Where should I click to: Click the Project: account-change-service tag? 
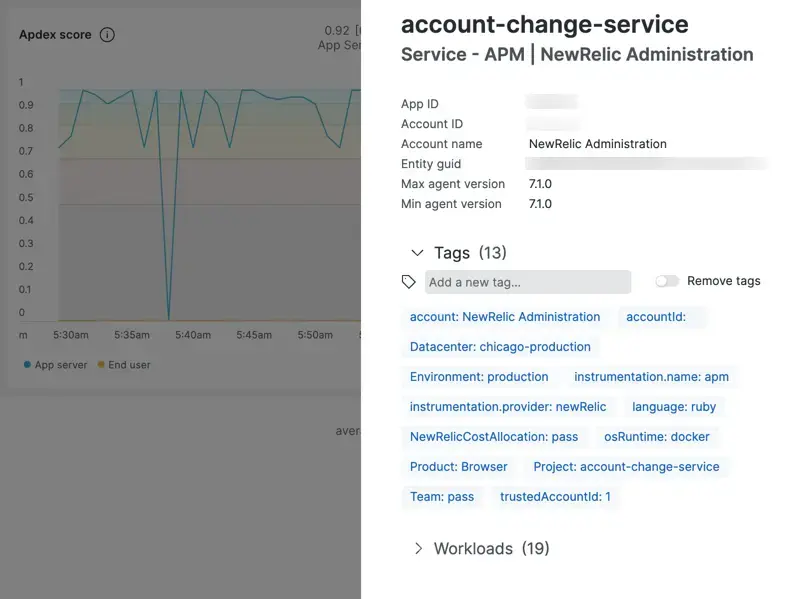[x=626, y=467]
